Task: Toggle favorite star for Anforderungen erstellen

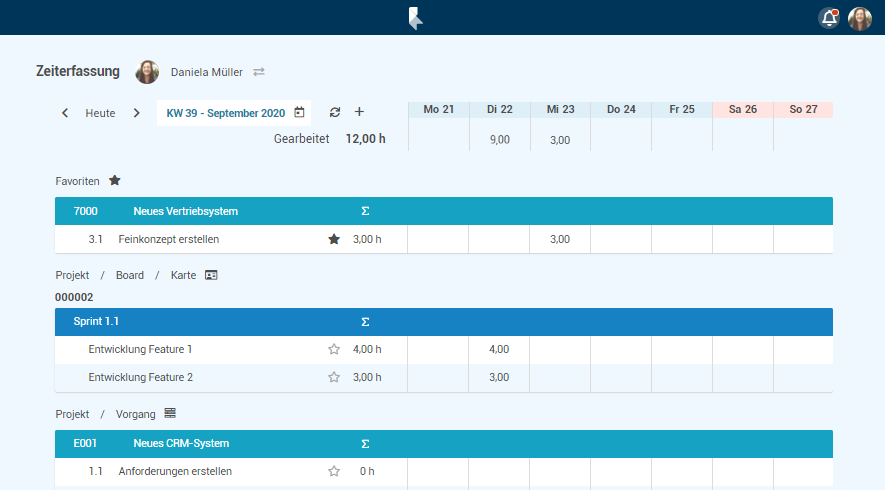Action: 334,471
